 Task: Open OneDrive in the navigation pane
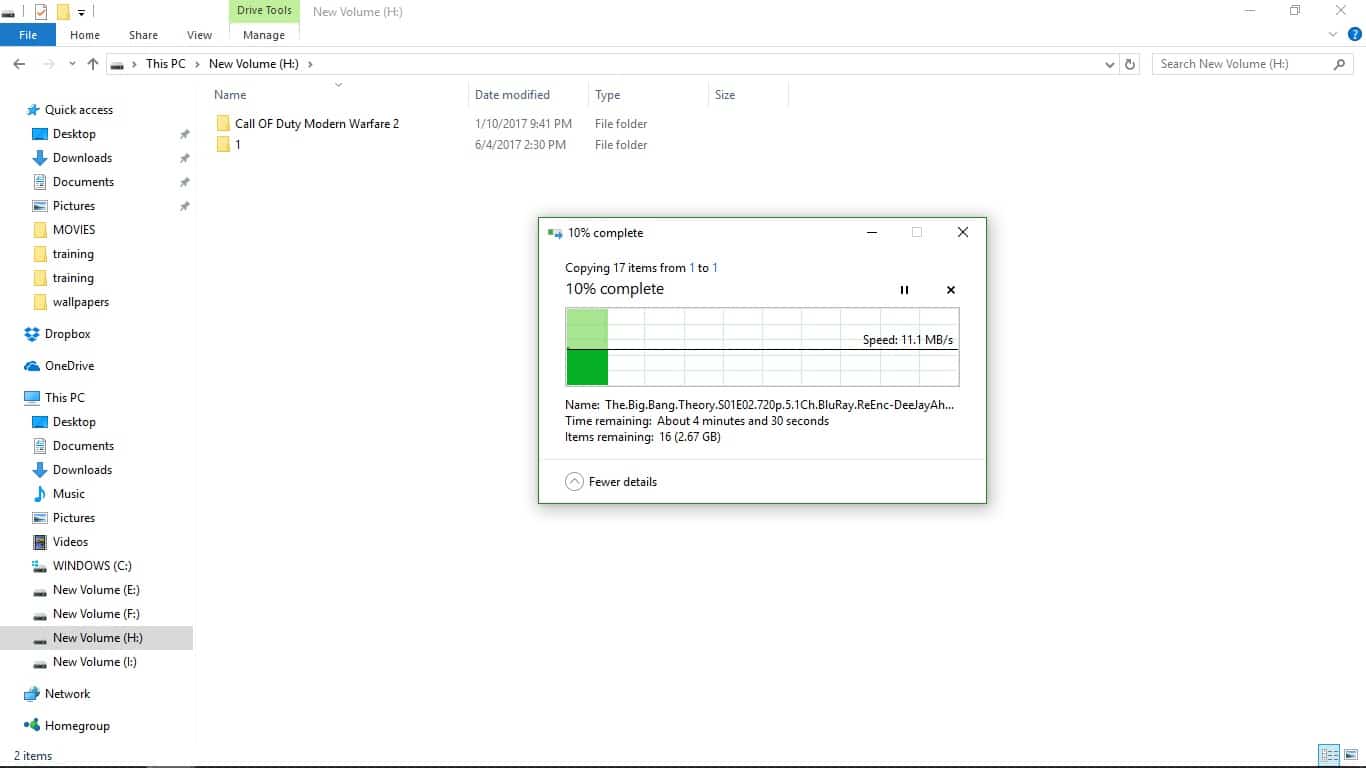70,366
